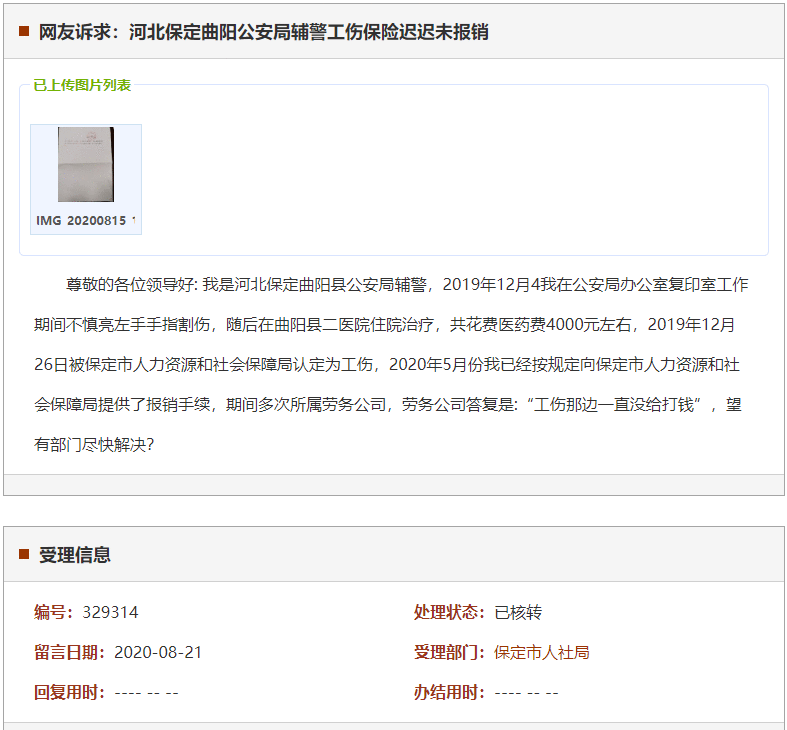
Task: Click the 网友诉求 complaint headline text
Action: pos(264,32)
